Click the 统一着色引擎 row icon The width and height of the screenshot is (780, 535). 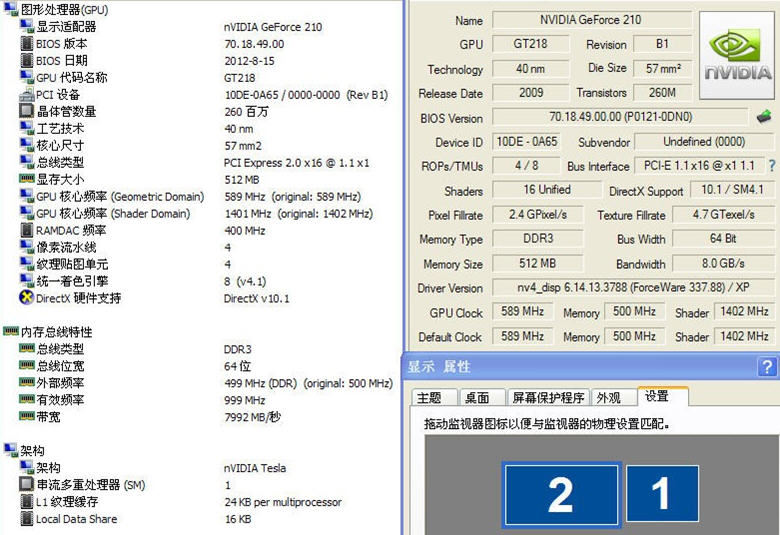[x=26, y=280]
